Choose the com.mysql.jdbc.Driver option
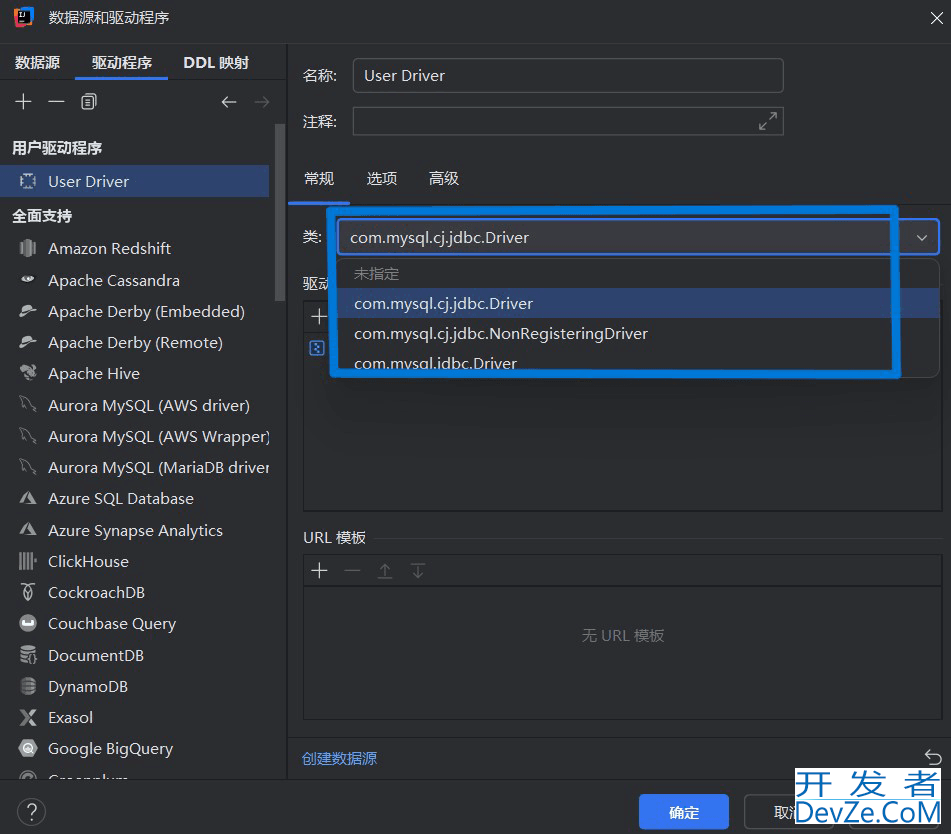The image size is (951, 834). (x=435, y=363)
